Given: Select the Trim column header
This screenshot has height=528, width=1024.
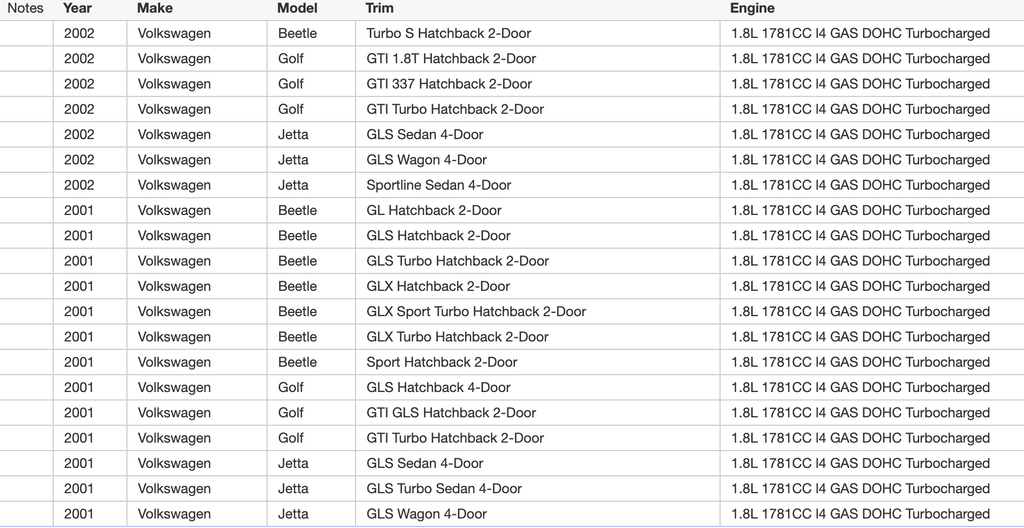Looking at the screenshot, I should point(380,8).
